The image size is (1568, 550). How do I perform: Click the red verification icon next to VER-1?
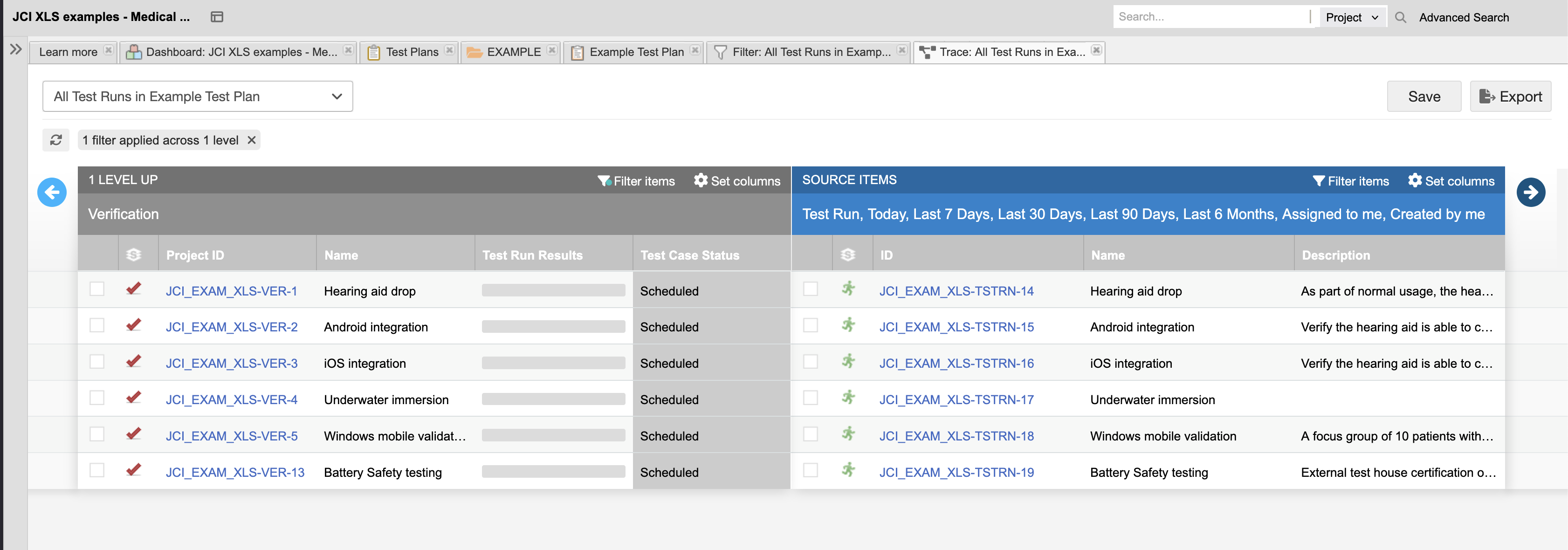pos(134,289)
